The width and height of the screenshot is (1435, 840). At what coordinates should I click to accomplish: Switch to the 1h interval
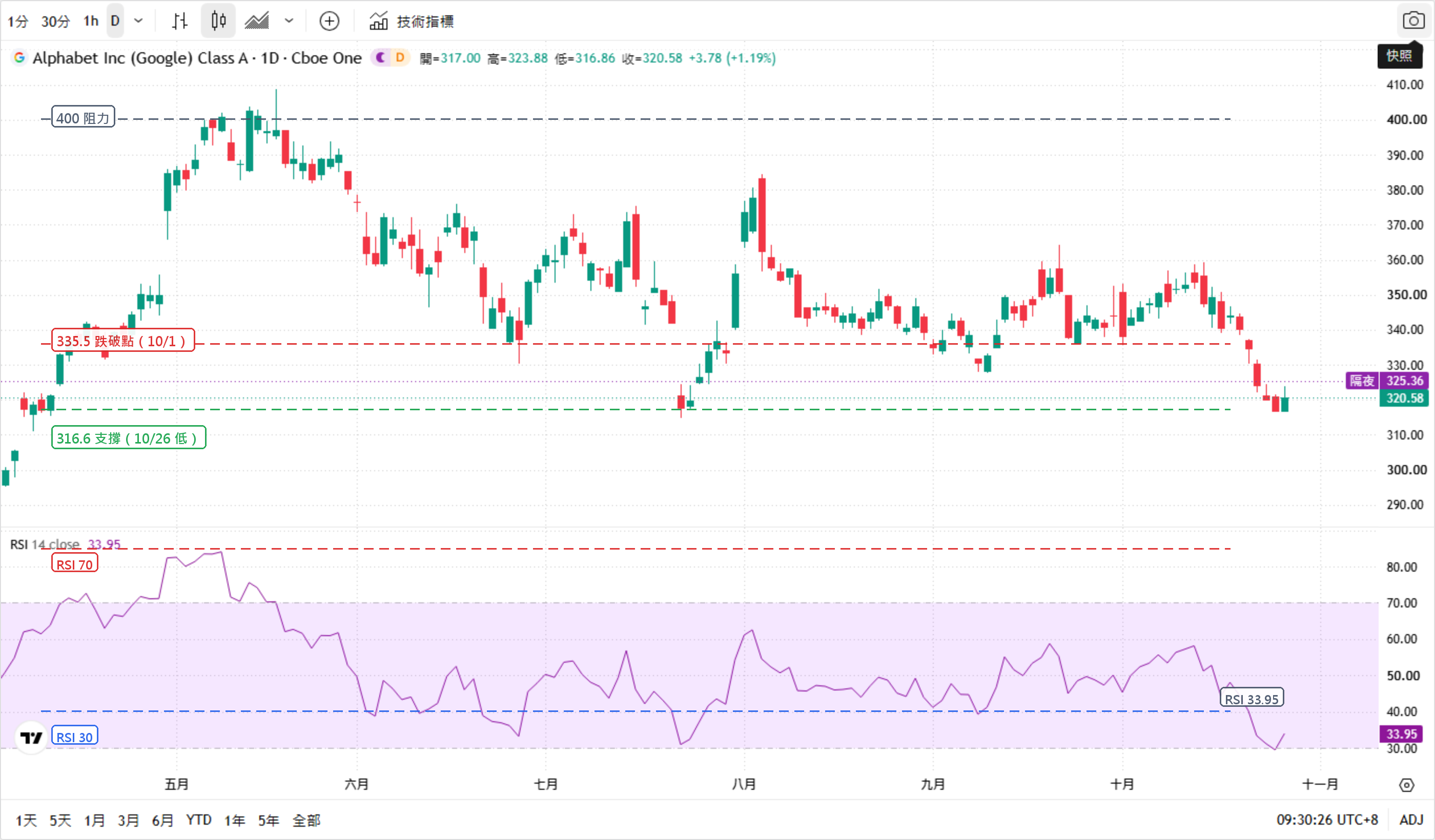(x=91, y=22)
